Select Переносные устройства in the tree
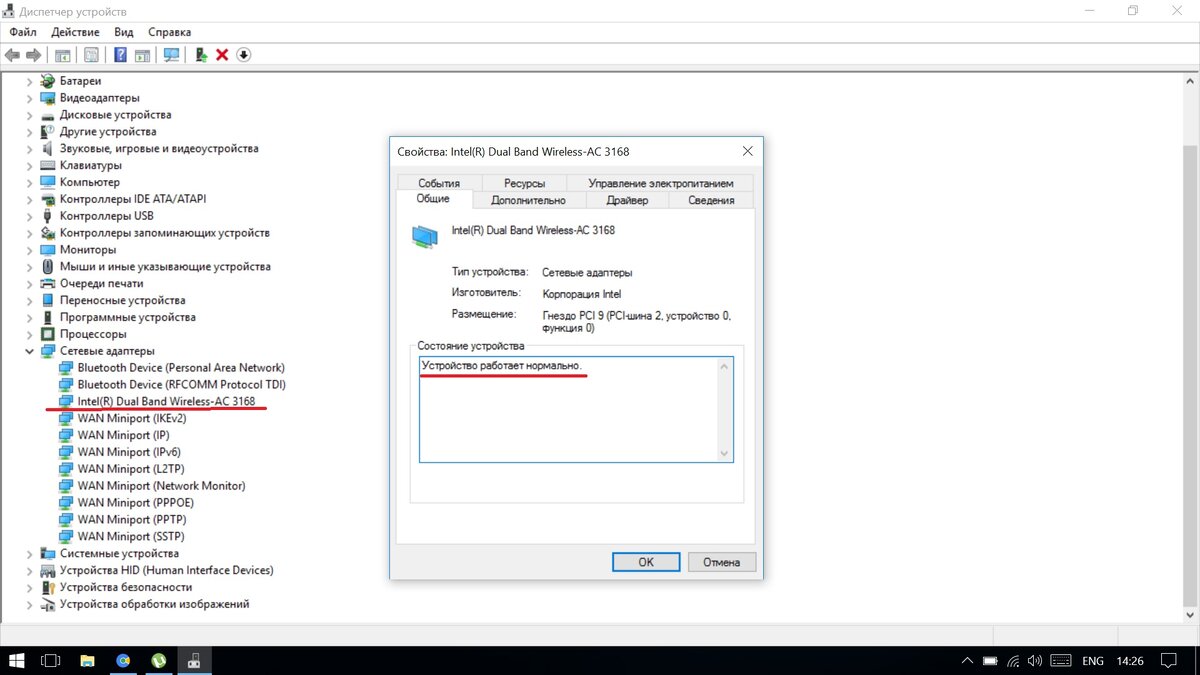1200x675 pixels. click(x=122, y=300)
